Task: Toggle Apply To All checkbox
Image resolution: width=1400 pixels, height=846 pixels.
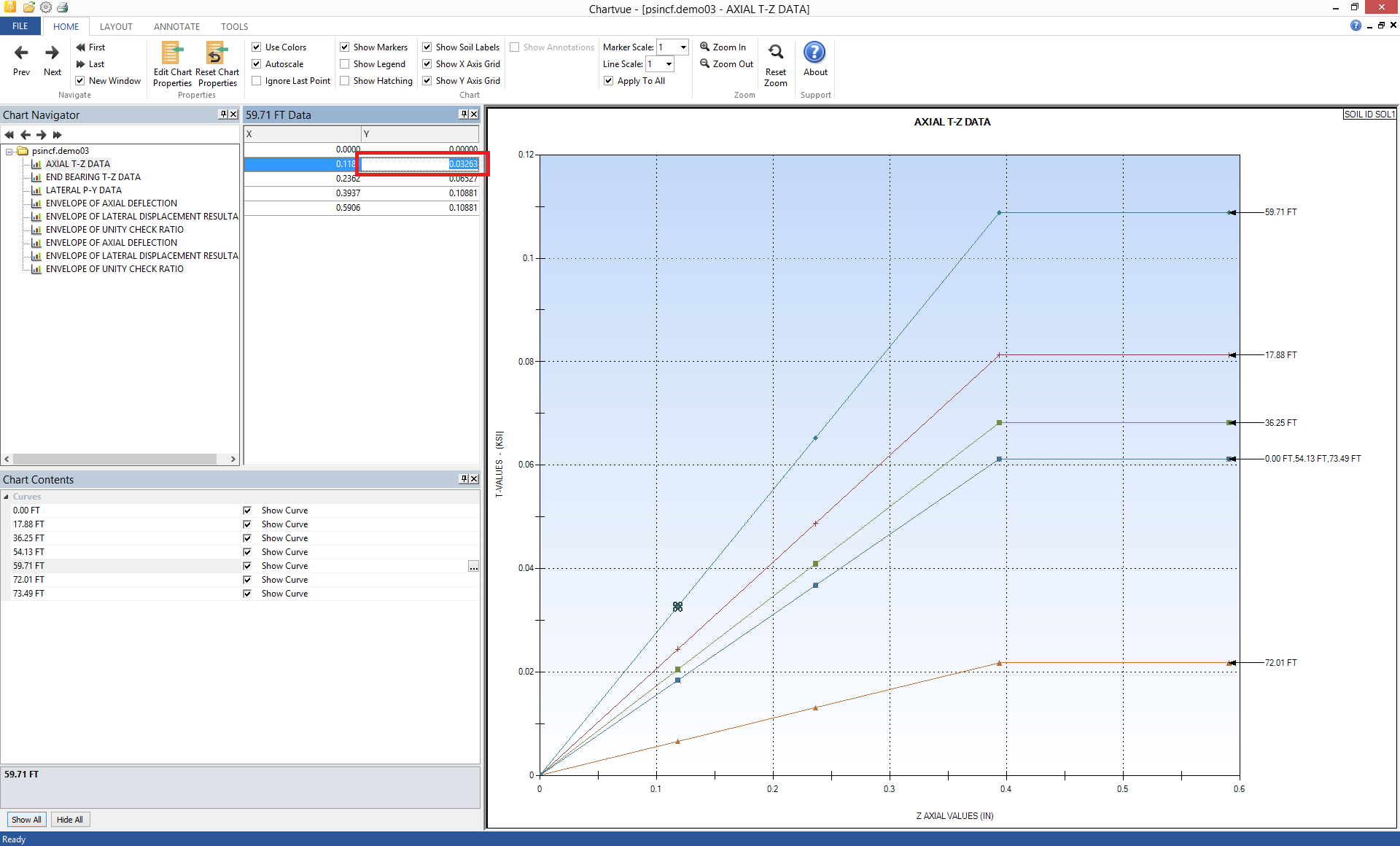Action: pos(609,81)
